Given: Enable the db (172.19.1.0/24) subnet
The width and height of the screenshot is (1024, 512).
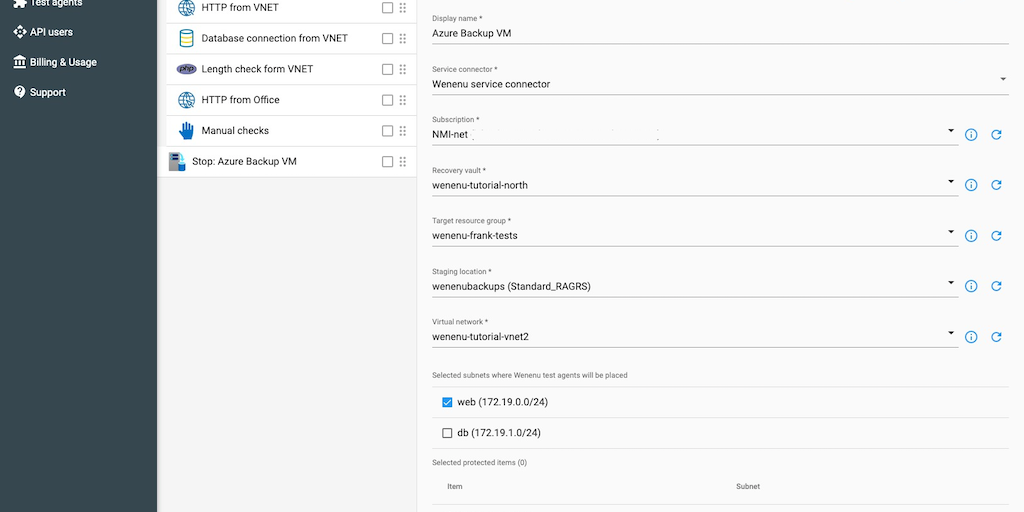Looking at the screenshot, I should 447,433.
